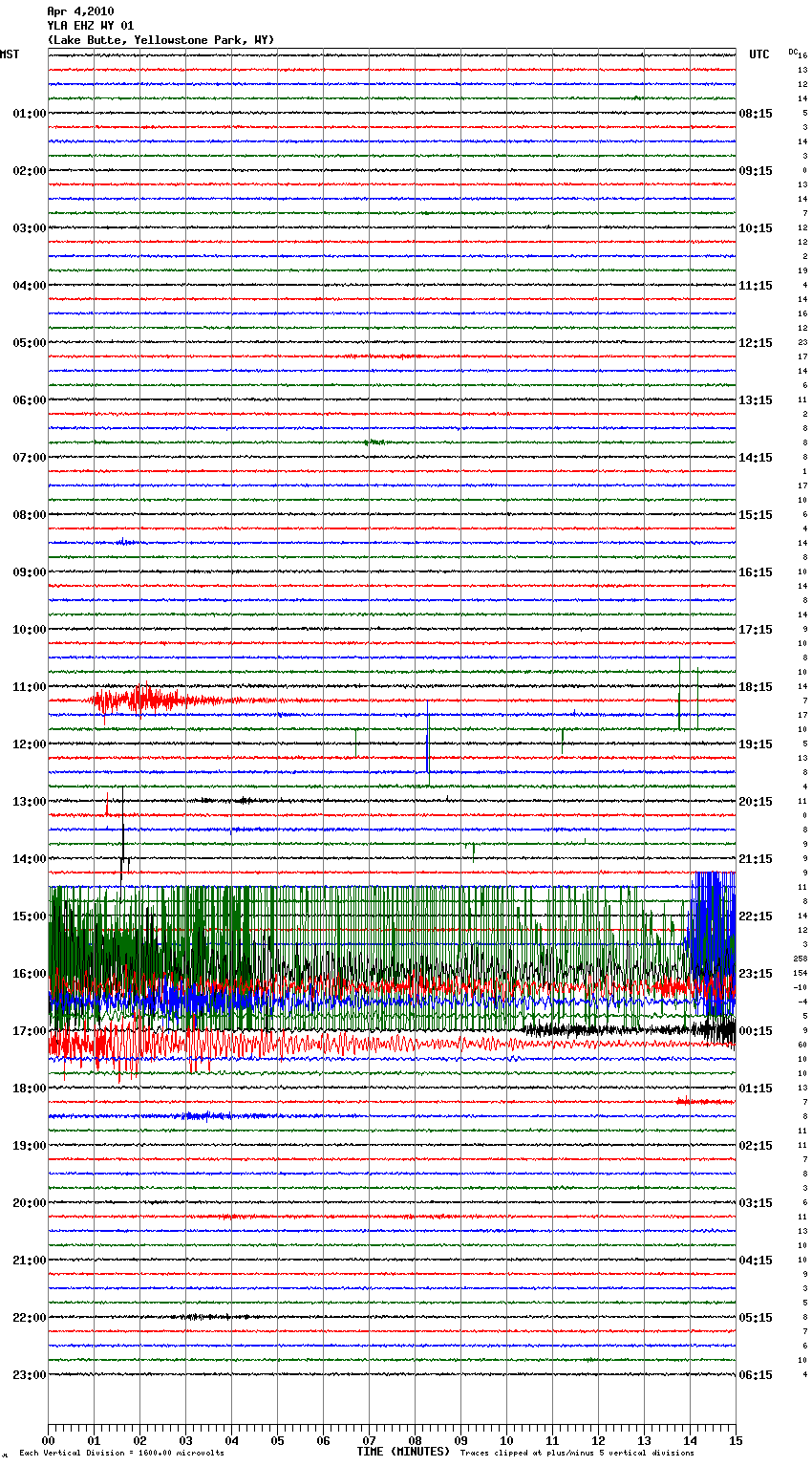Click the vertical division microvolts scale note
This screenshot has height=1466, width=812.
pyautogui.click(x=121, y=1454)
